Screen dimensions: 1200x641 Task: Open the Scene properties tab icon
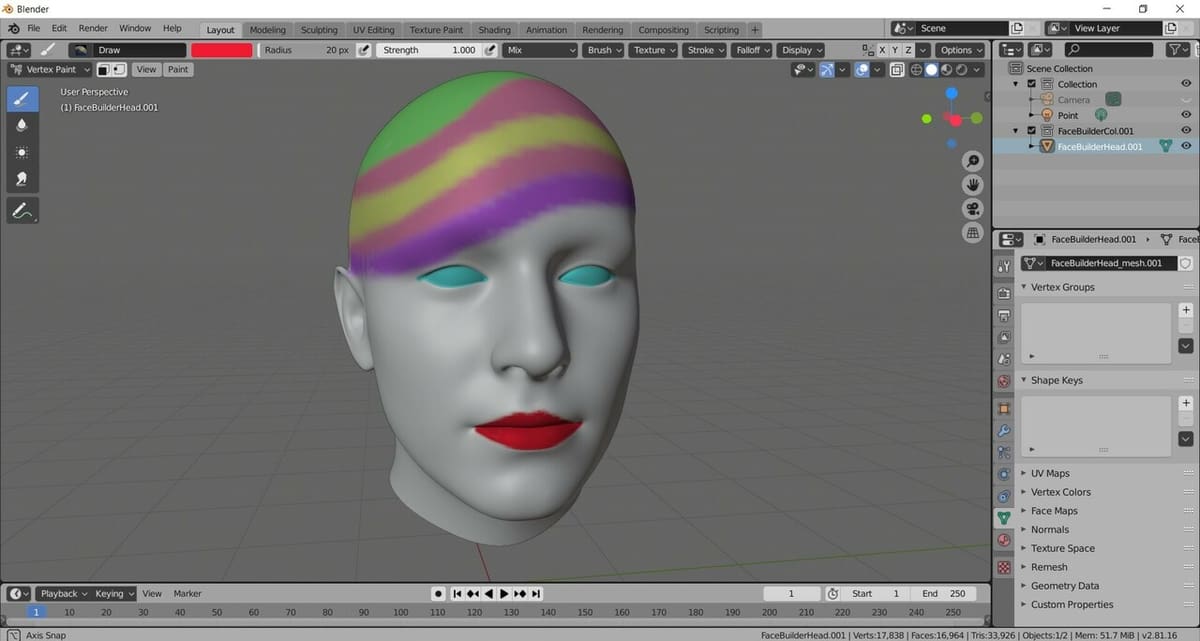[1004, 359]
